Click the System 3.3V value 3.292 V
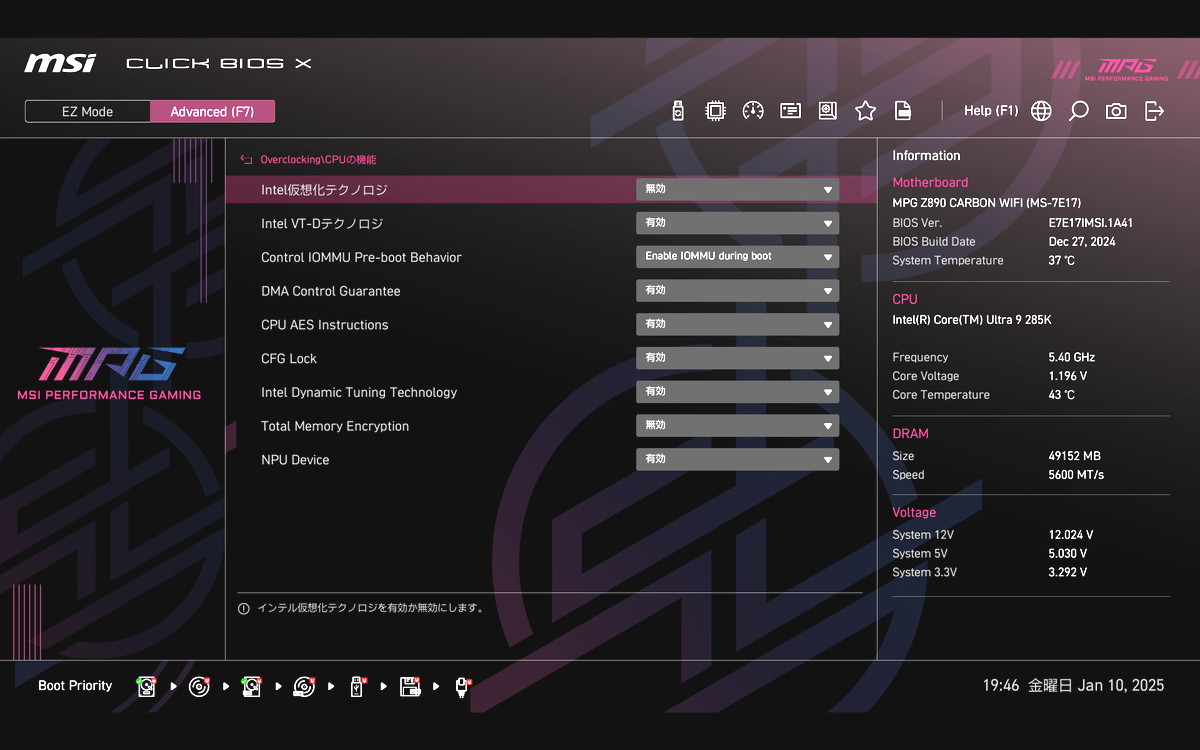1200x750 pixels. tap(1068, 573)
